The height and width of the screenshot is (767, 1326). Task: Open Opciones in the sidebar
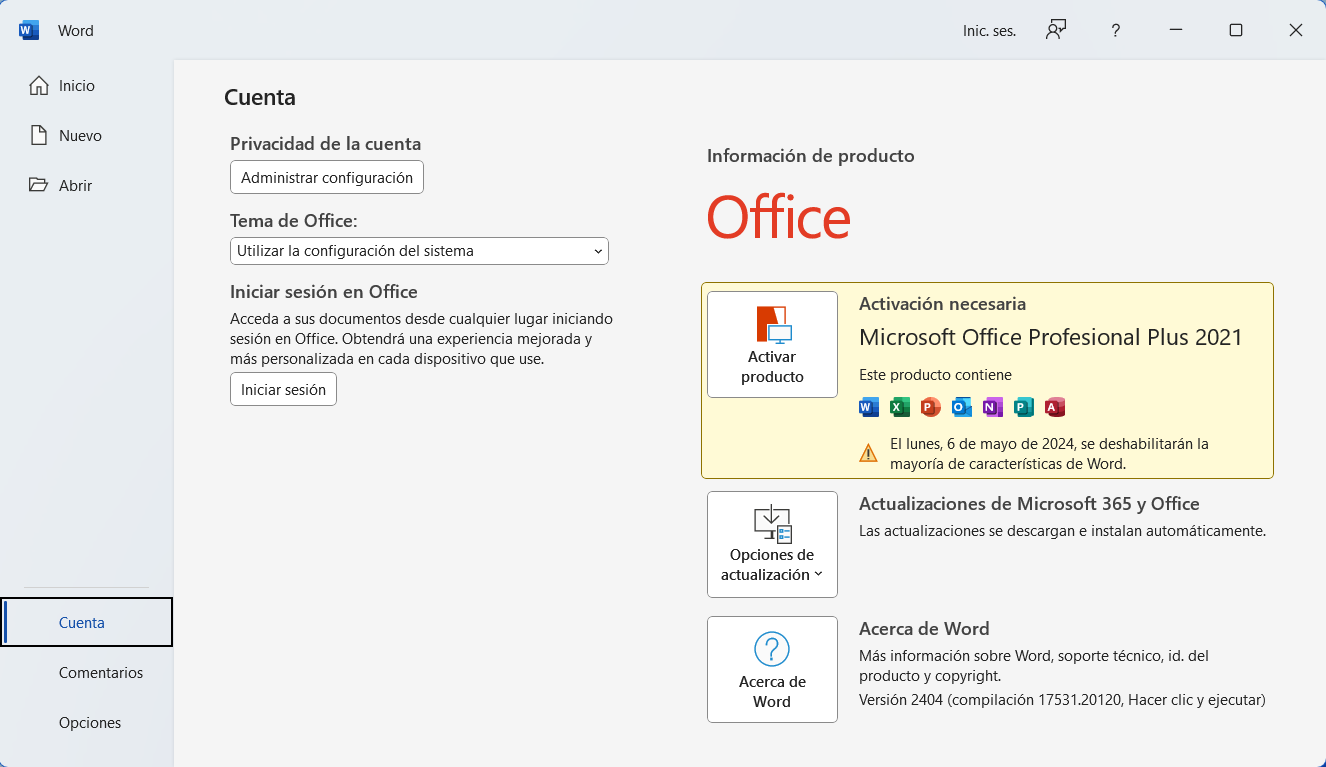coord(87,723)
